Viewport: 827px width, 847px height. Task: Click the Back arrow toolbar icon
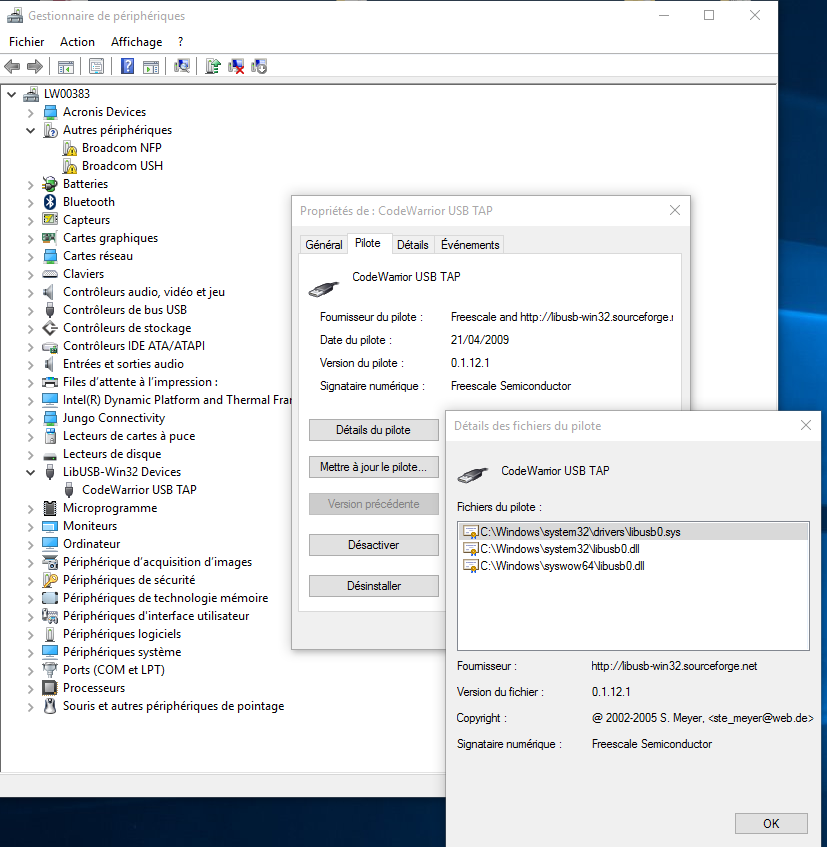12,66
